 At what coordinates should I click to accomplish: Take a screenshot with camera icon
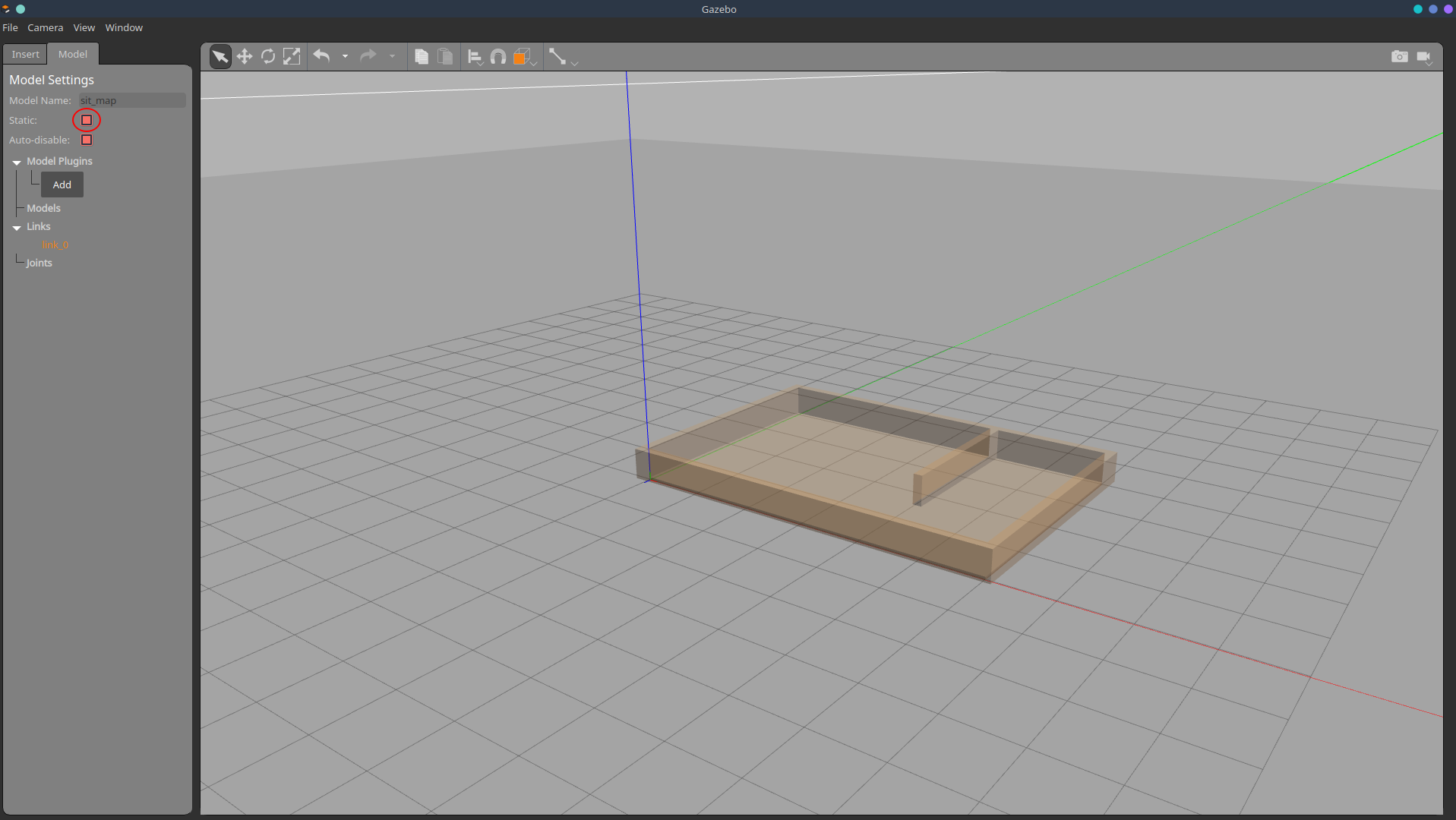point(1399,57)
